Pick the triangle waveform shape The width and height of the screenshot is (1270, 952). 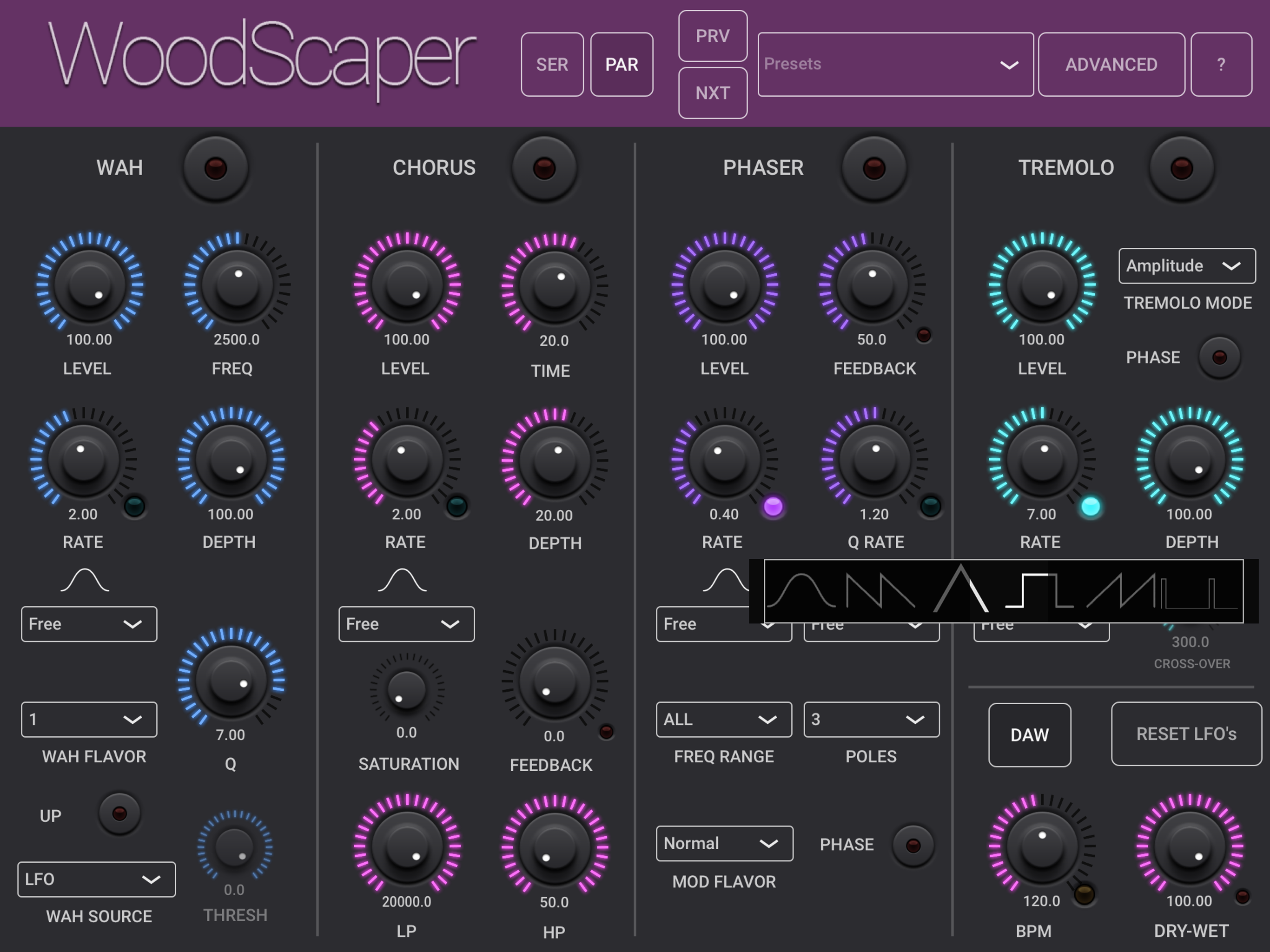[x=960, y=591]
